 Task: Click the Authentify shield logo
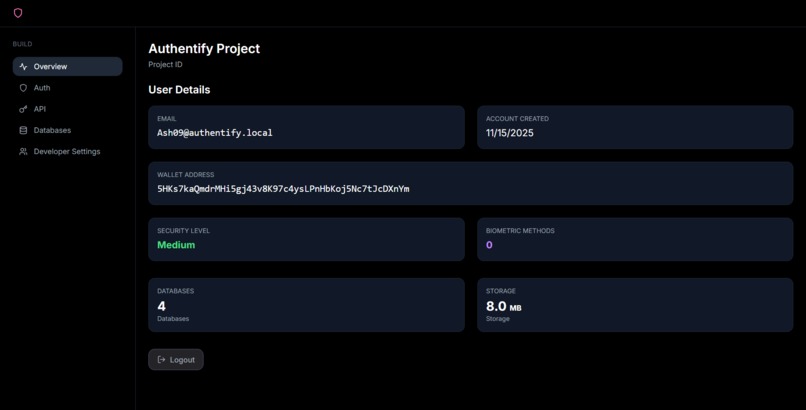coord(18,13)
